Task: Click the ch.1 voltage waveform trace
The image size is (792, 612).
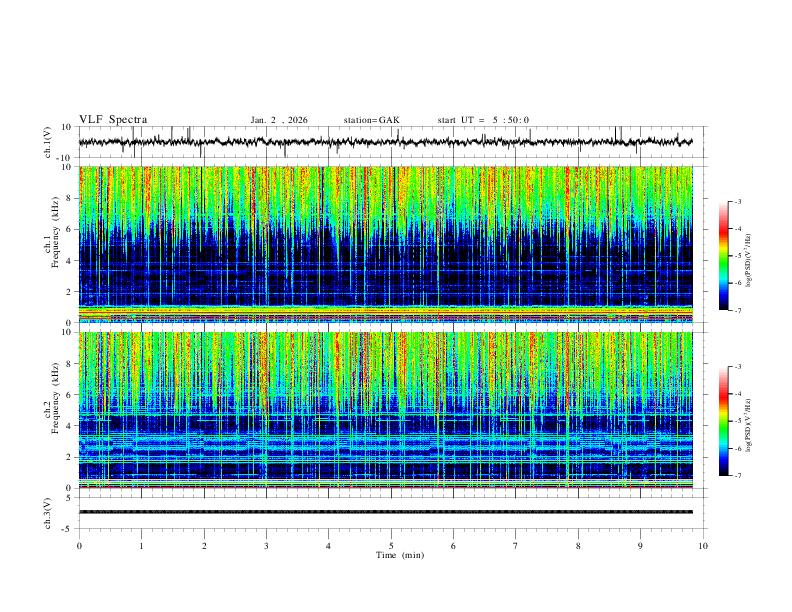Action: (x=386, y=142)
